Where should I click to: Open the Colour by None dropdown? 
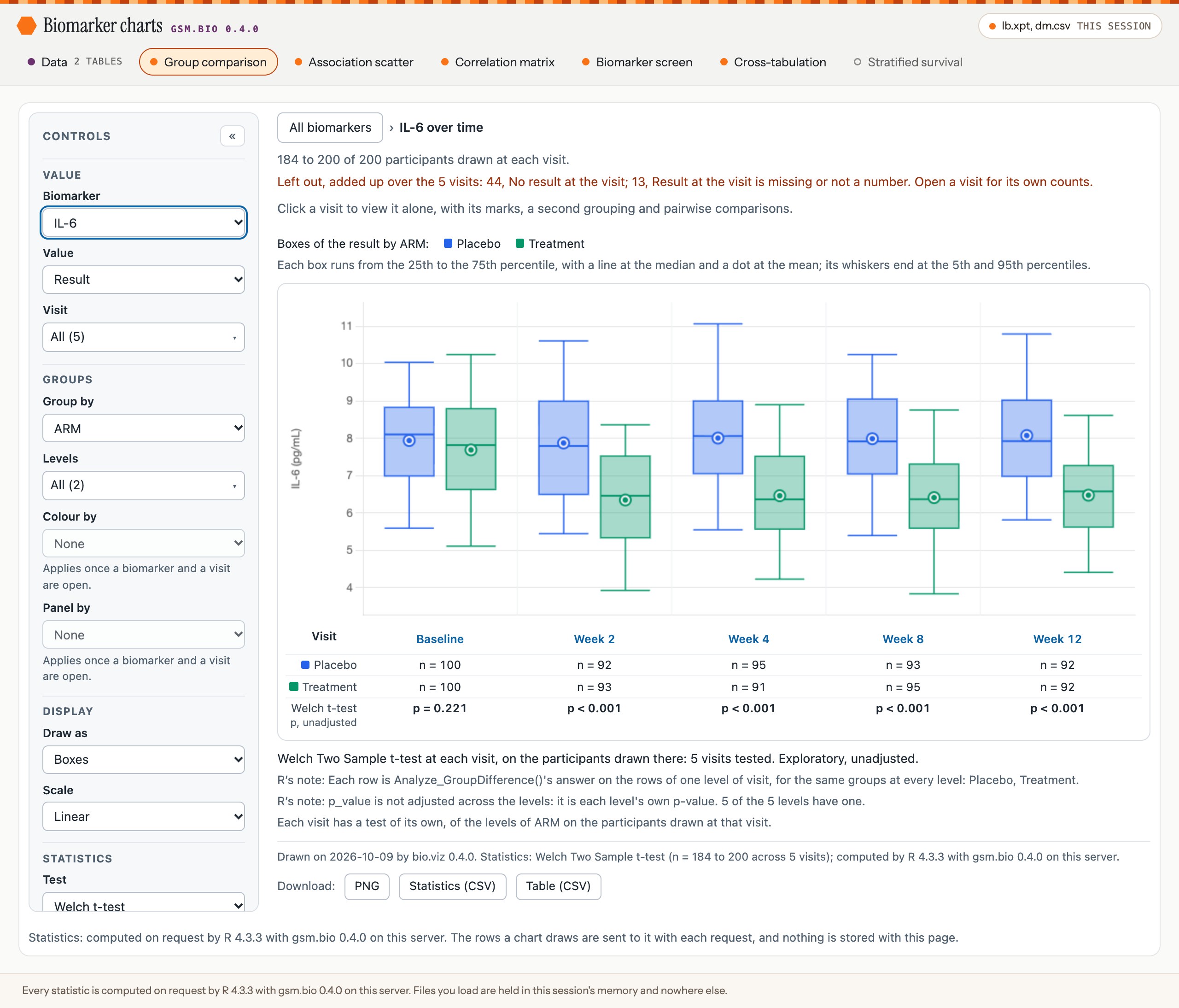tap(143, 544)
